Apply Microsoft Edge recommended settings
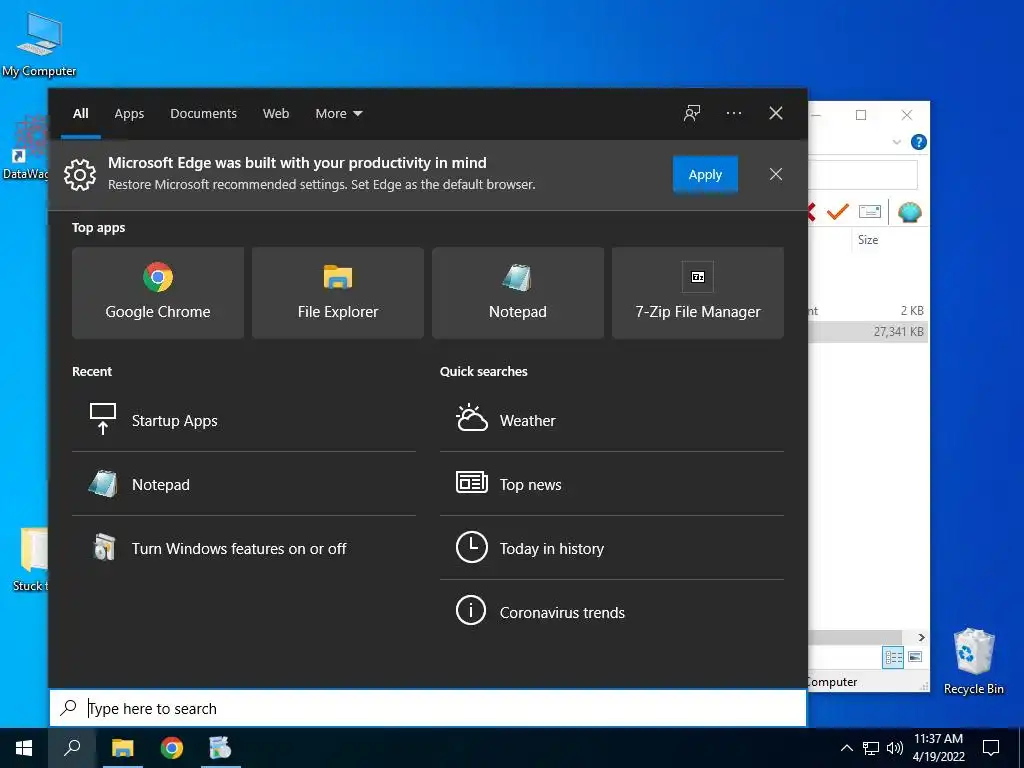1024x768 pixels. 705,174
